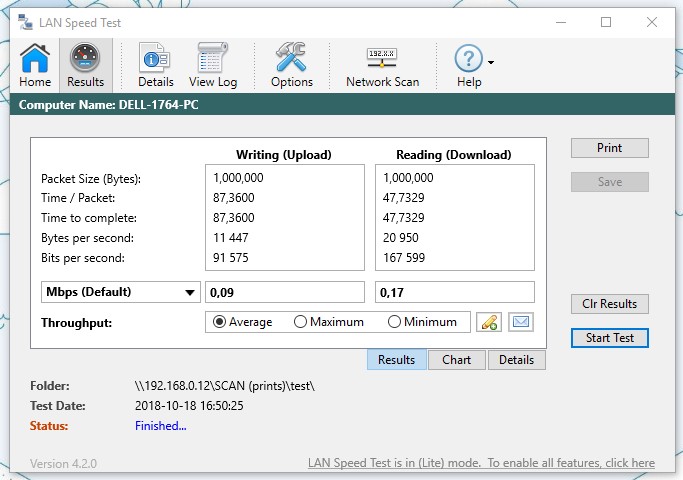This screenshot has height=480, width=683.
Task: Select the Minimum throughput radio button
Action: (x=394, y=322)
